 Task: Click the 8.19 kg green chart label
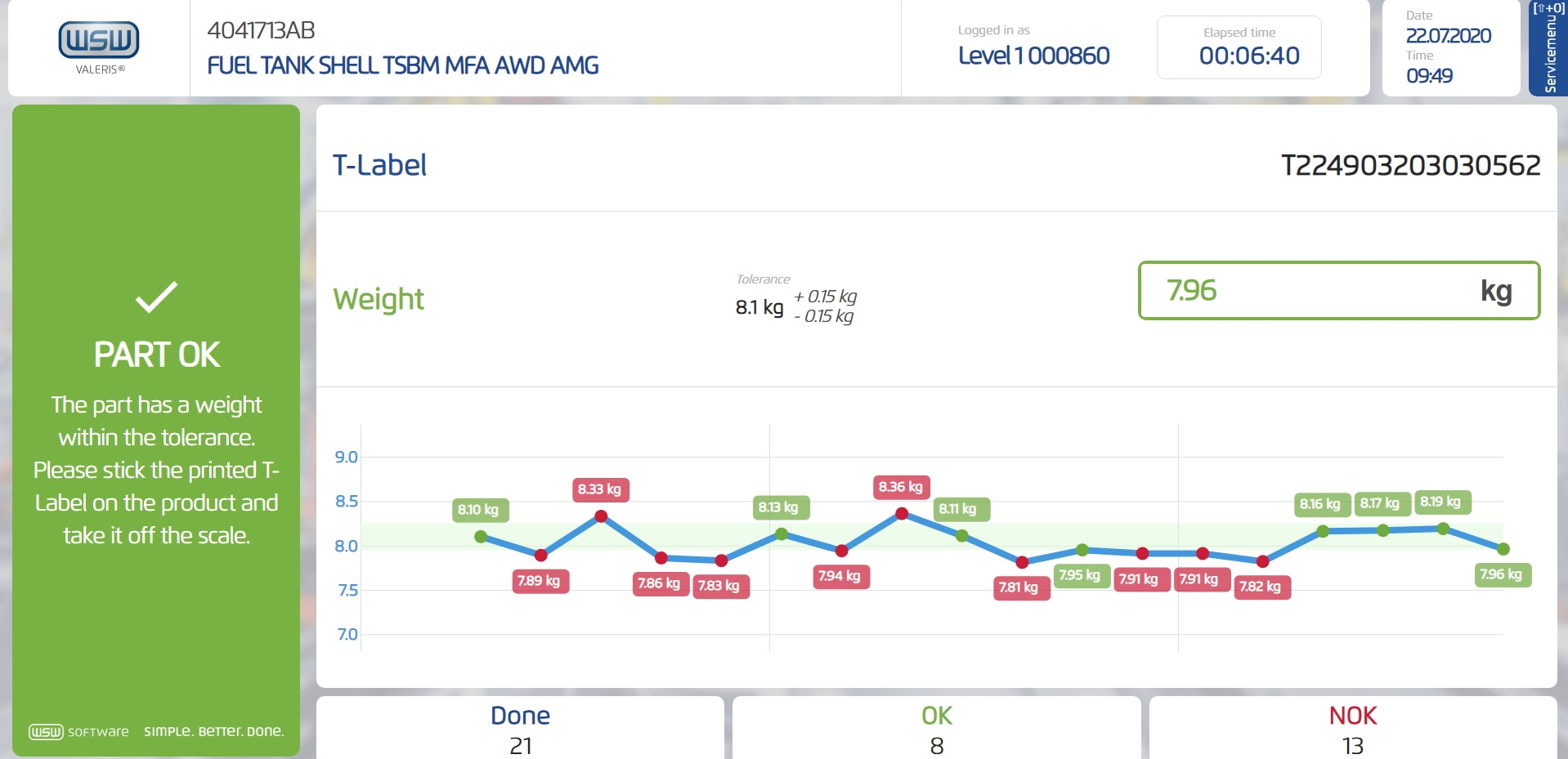[x=1440, y=502]
